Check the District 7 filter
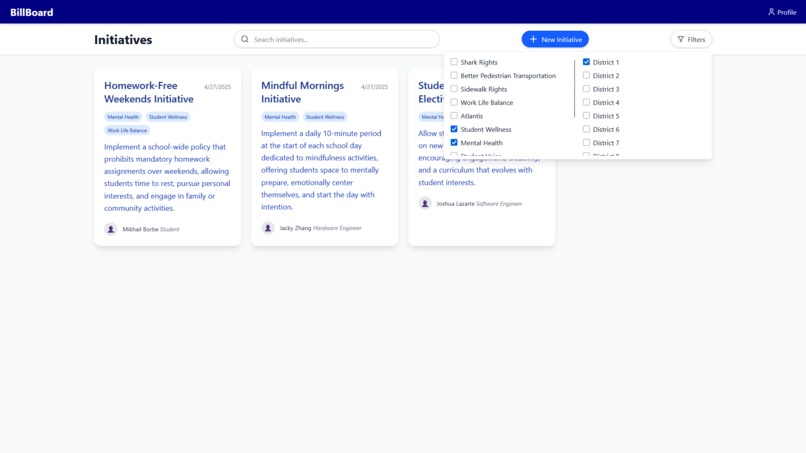This screenshot has width=806, height=453. (x=586, y=142)
